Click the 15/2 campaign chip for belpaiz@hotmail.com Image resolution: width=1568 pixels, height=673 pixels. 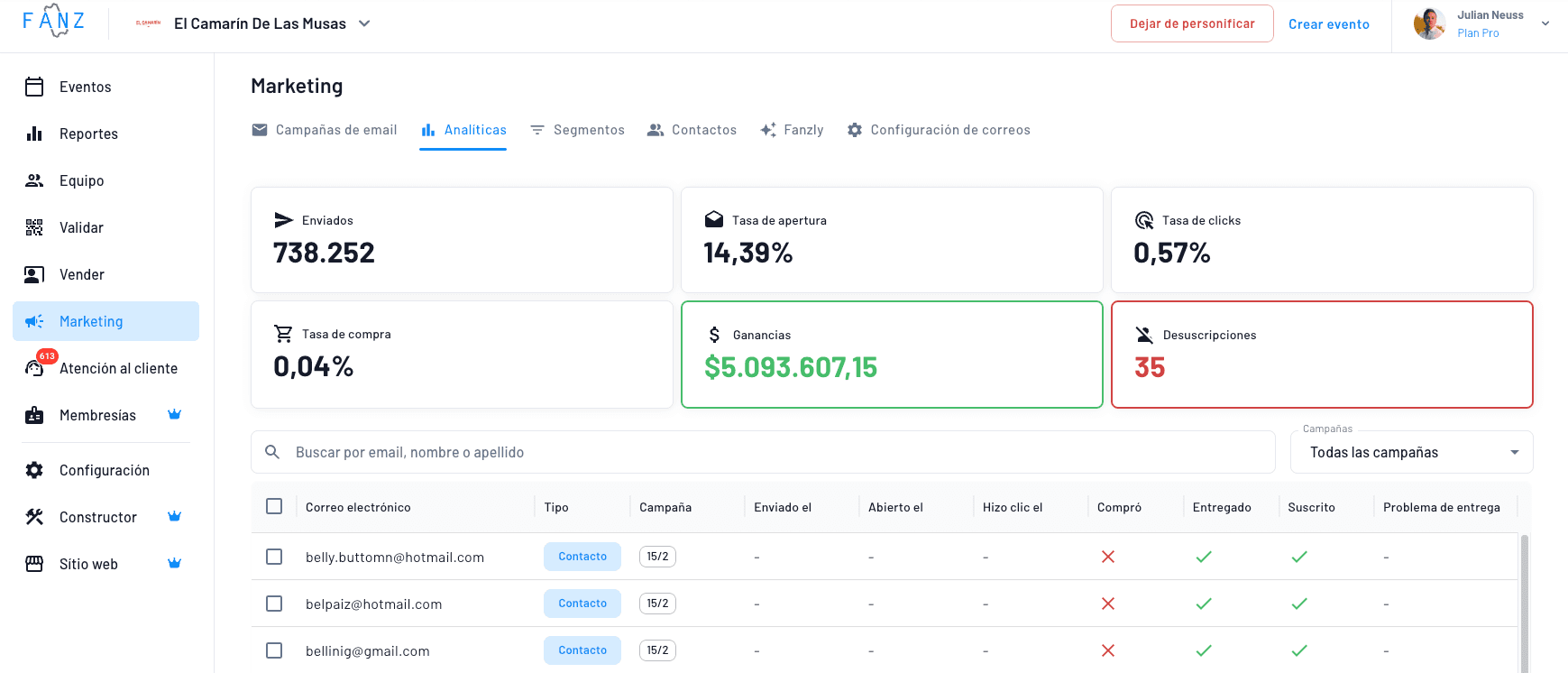657,604
